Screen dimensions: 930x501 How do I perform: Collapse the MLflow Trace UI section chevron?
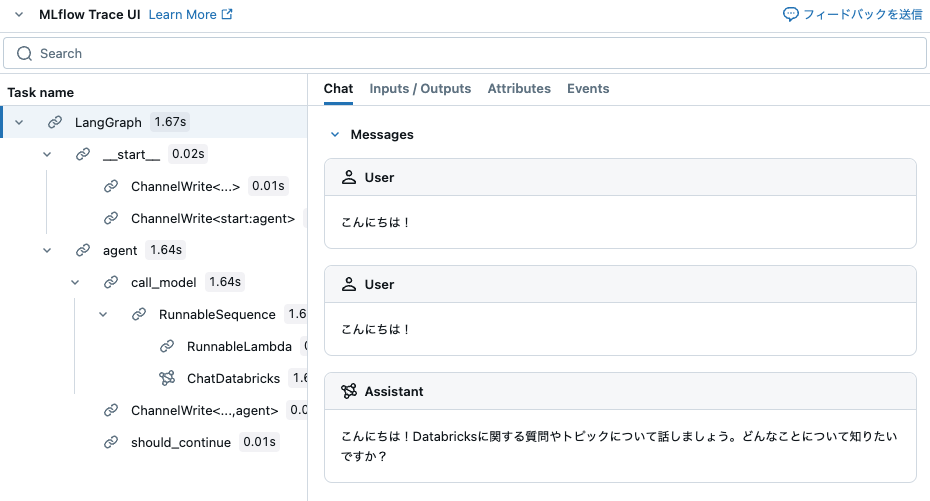19,14
